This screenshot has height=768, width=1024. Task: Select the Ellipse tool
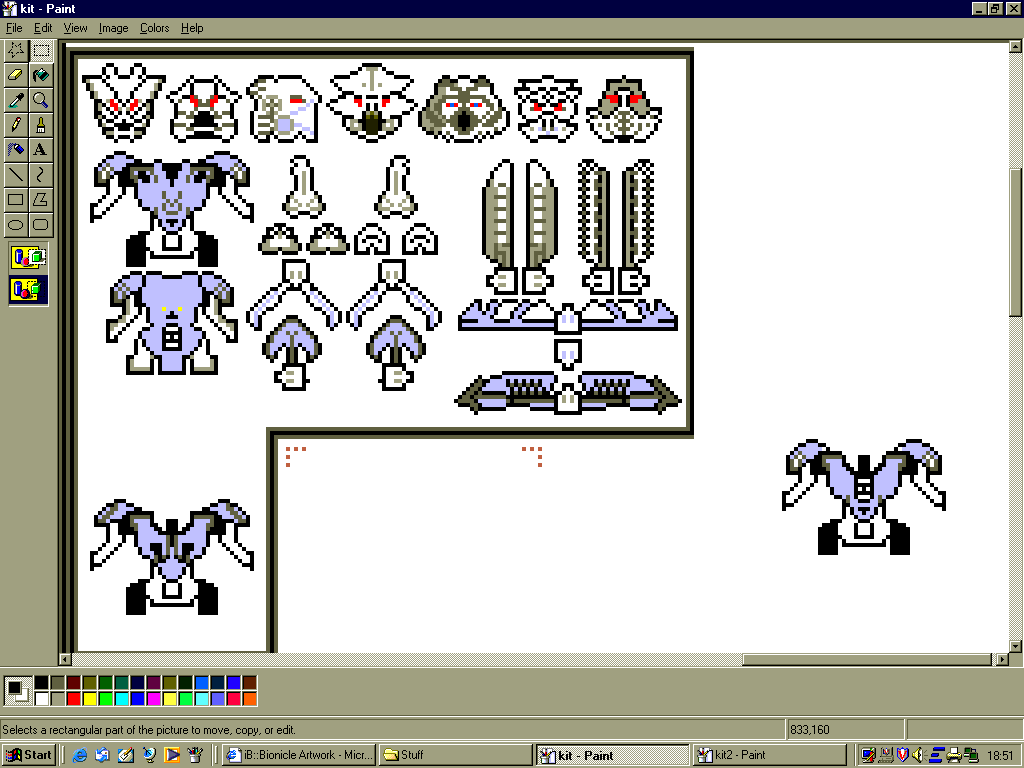(x=16, y=225)
